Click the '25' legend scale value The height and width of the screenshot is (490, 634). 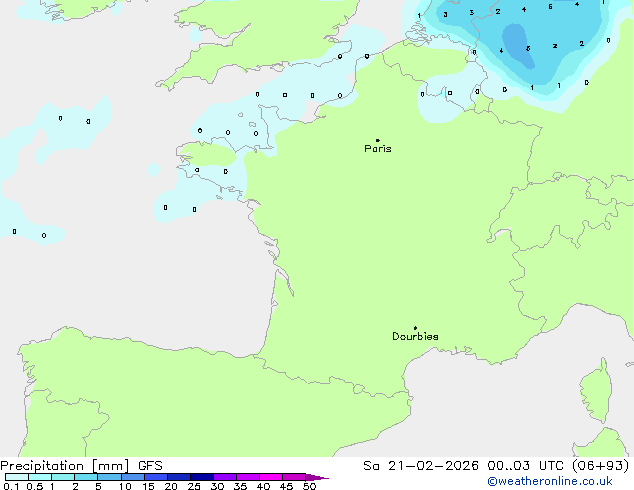tap(194, 486)
